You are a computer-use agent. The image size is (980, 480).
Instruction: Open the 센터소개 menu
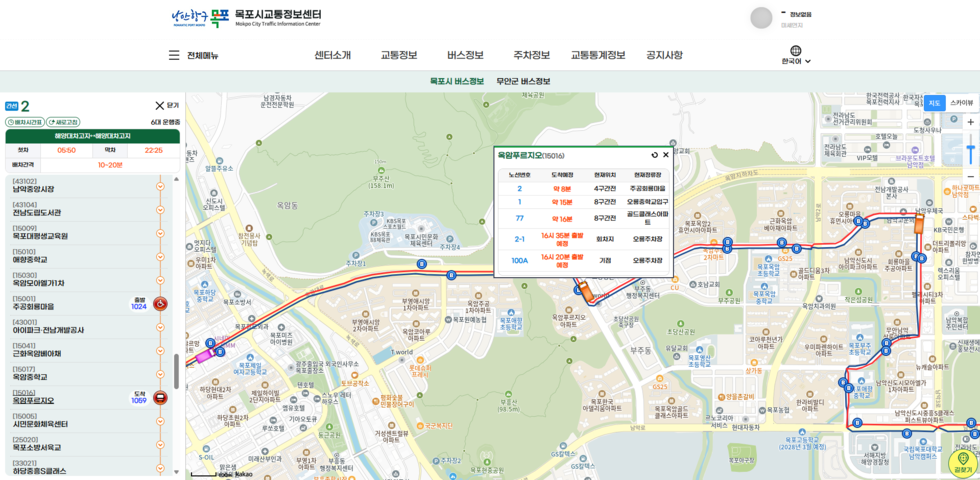coord(332,55)
